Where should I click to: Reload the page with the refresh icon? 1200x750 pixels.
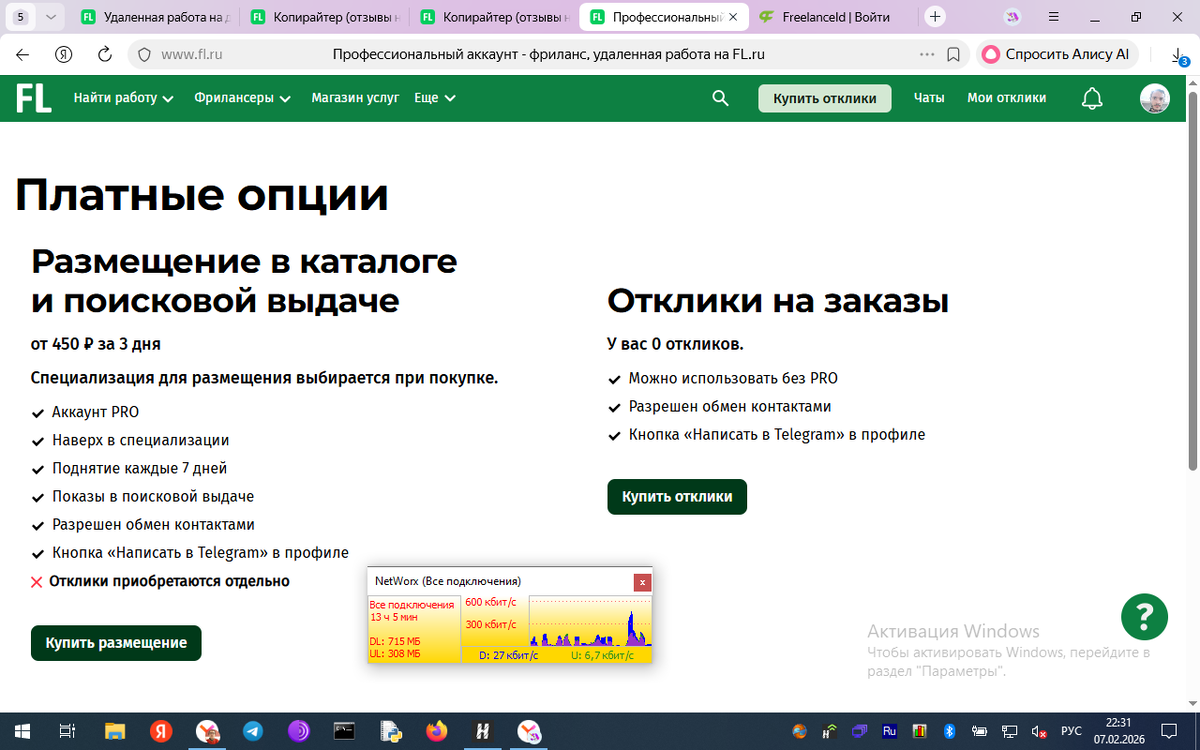(x=104, y=54)
